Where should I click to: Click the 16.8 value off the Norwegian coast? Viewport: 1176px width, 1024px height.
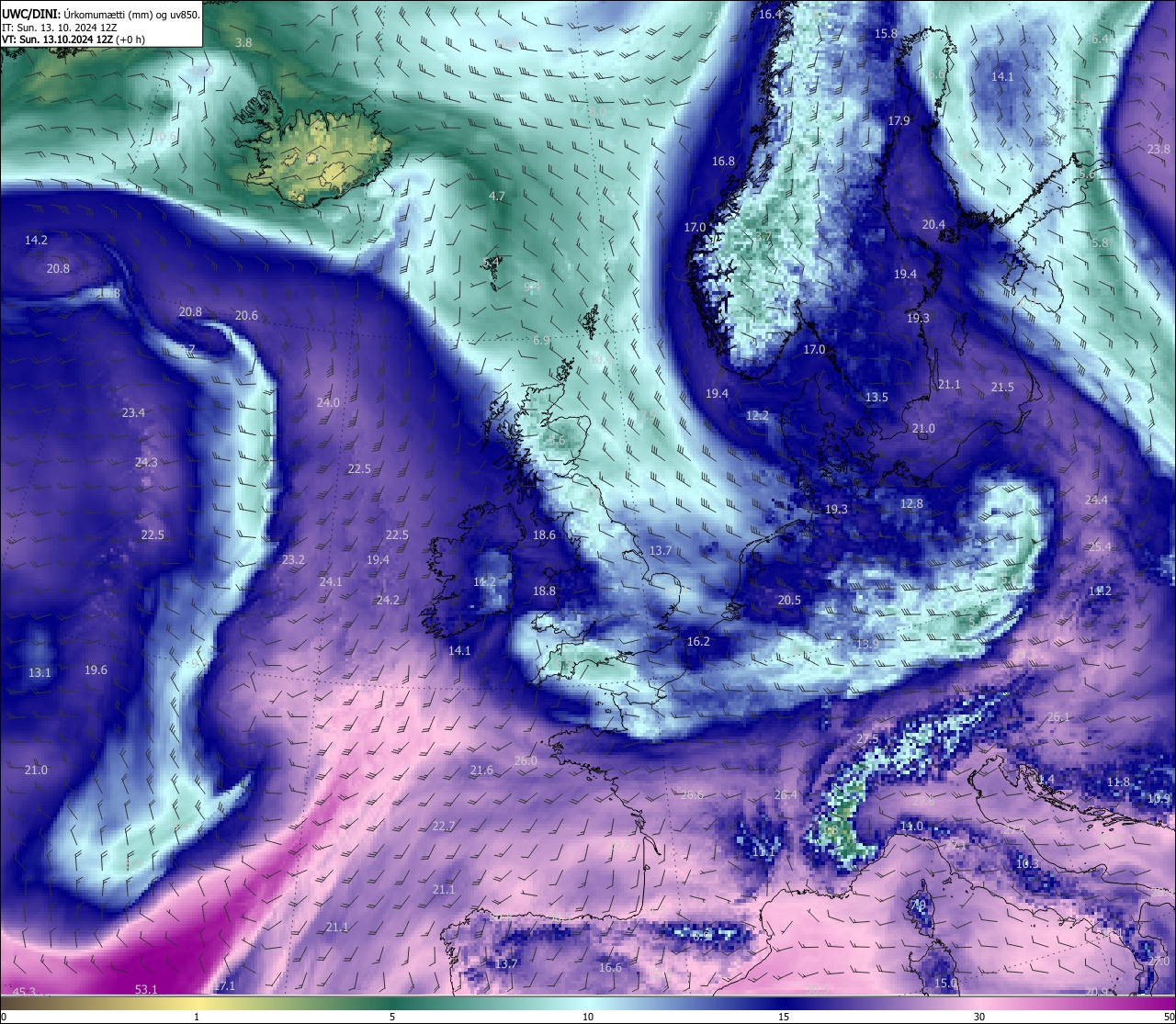(x=723, y=162)
